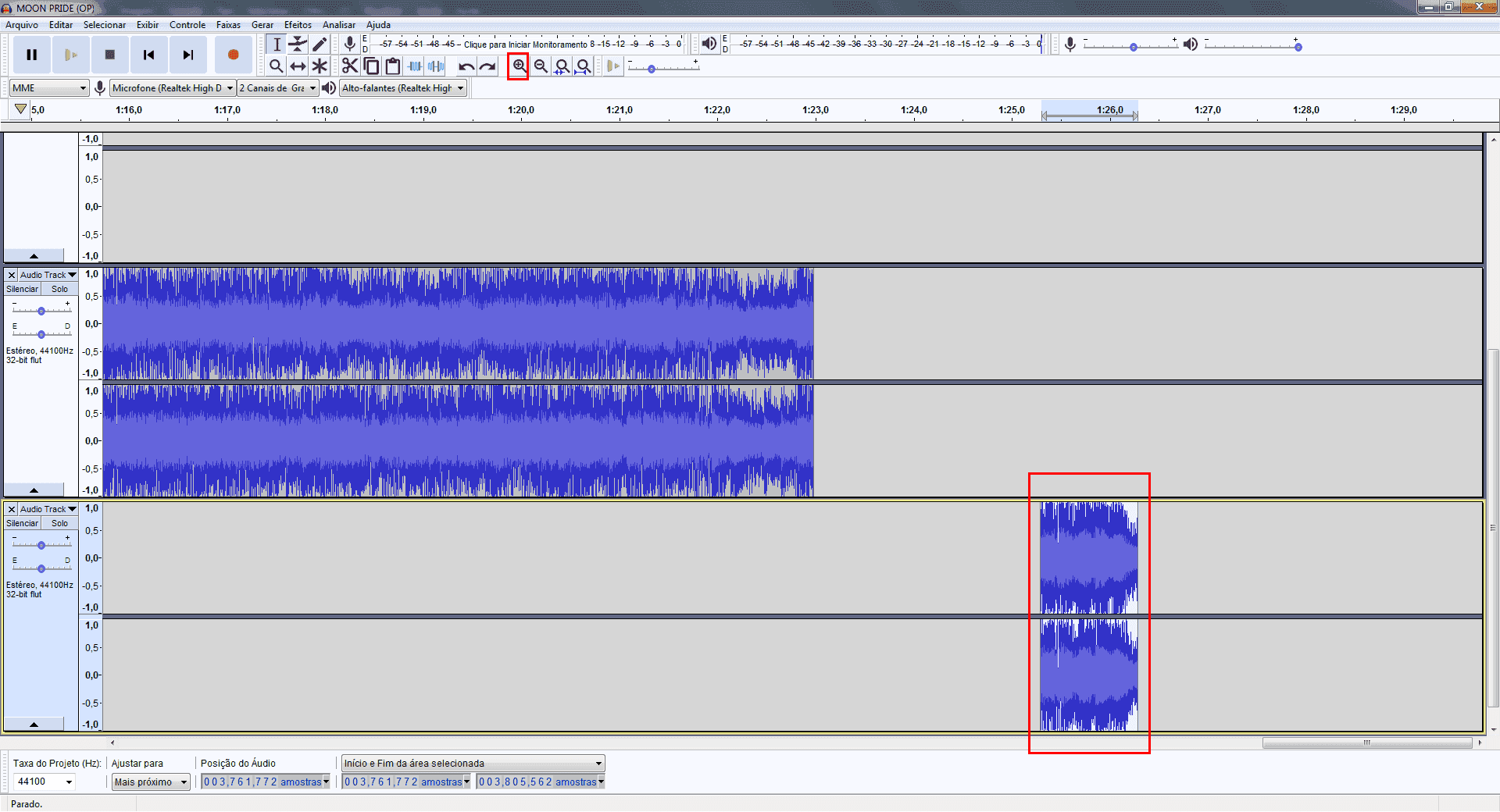Open the MME audio host dropdown
The width and height of the screenshot is (1500, 812).
(49, 88)
